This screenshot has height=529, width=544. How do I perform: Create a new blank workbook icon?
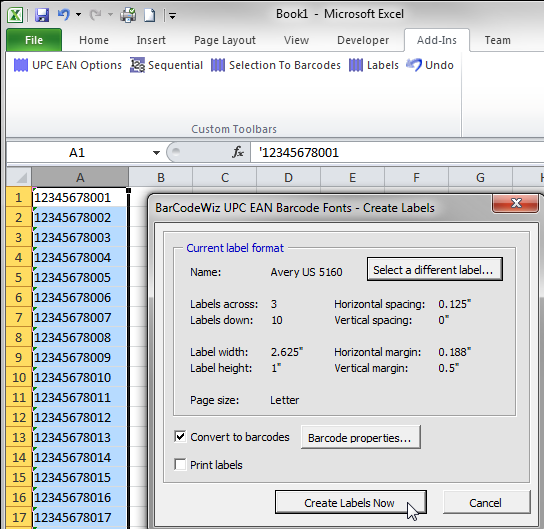coord(150,15)
